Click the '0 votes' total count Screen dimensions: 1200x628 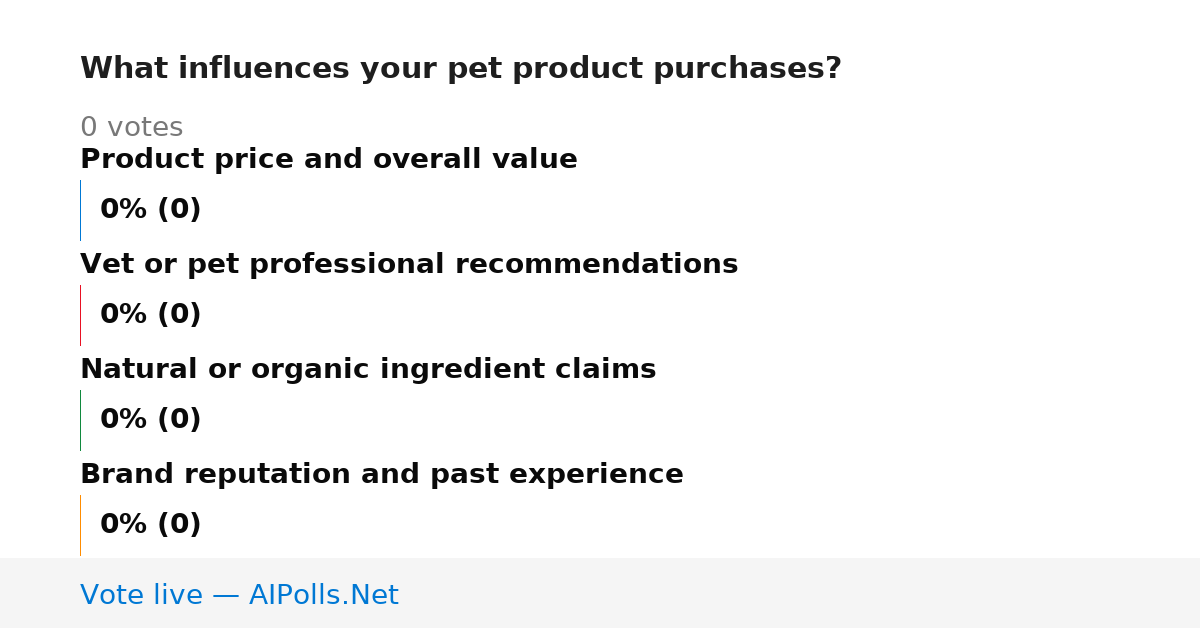coord(132,128)
